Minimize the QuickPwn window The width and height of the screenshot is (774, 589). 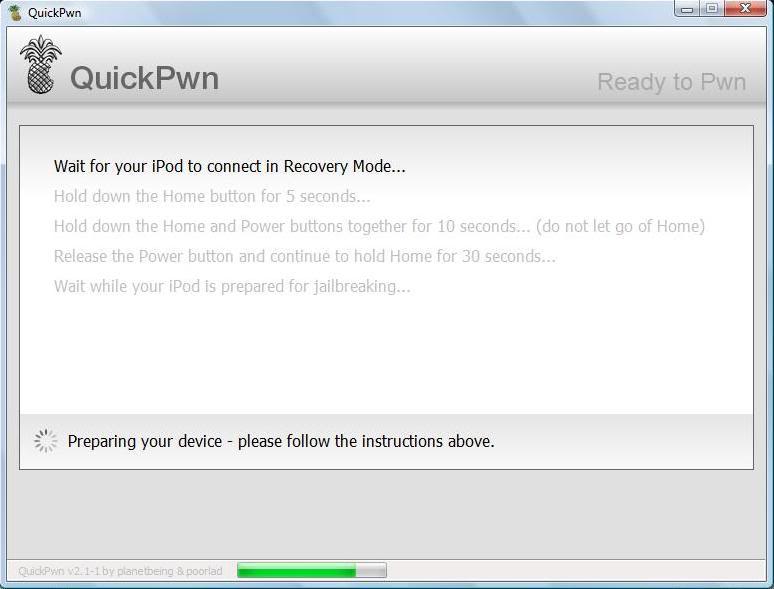click(687, 10)
